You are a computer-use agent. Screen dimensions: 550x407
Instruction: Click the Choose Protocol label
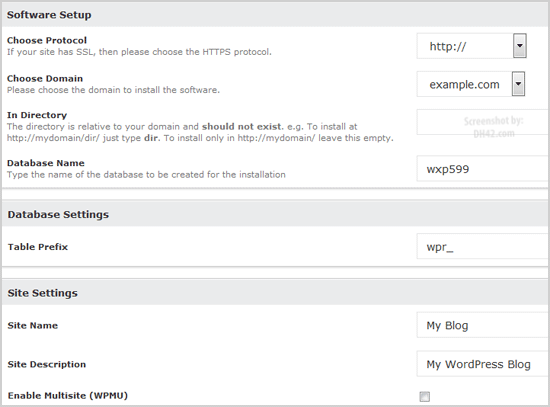click(47, 40)
